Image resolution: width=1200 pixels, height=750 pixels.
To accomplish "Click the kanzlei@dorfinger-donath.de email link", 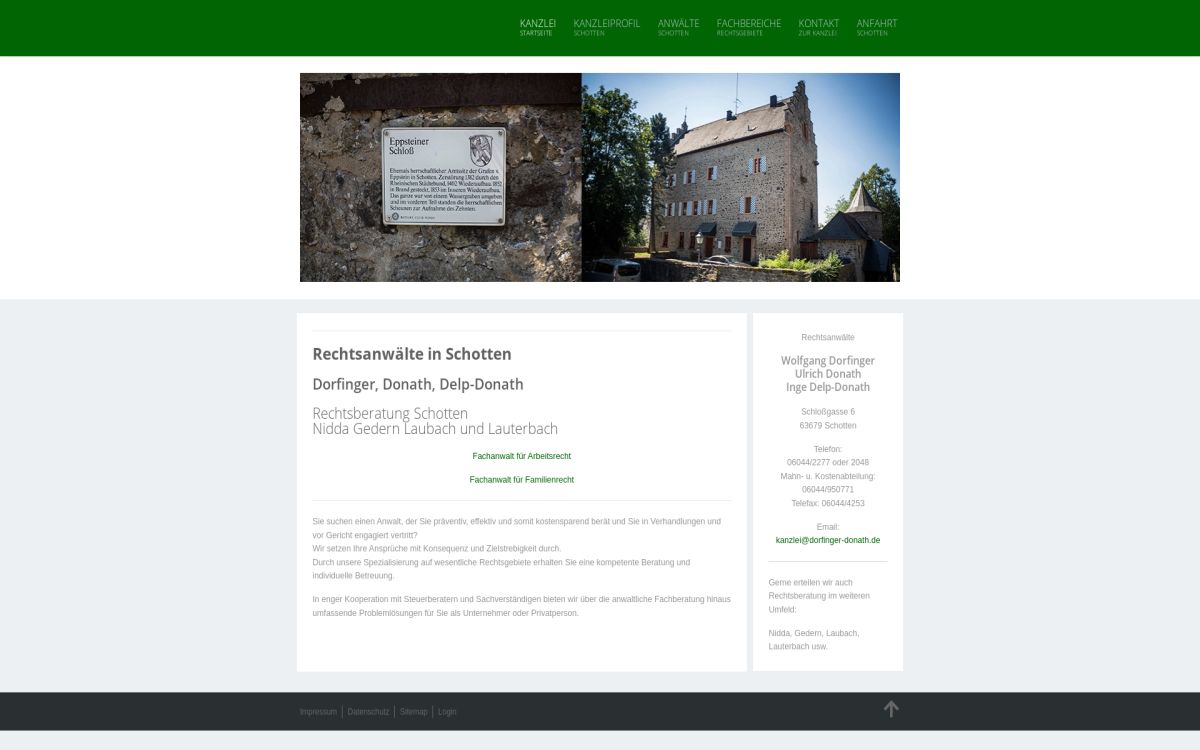I will click(x=827, y=540).
